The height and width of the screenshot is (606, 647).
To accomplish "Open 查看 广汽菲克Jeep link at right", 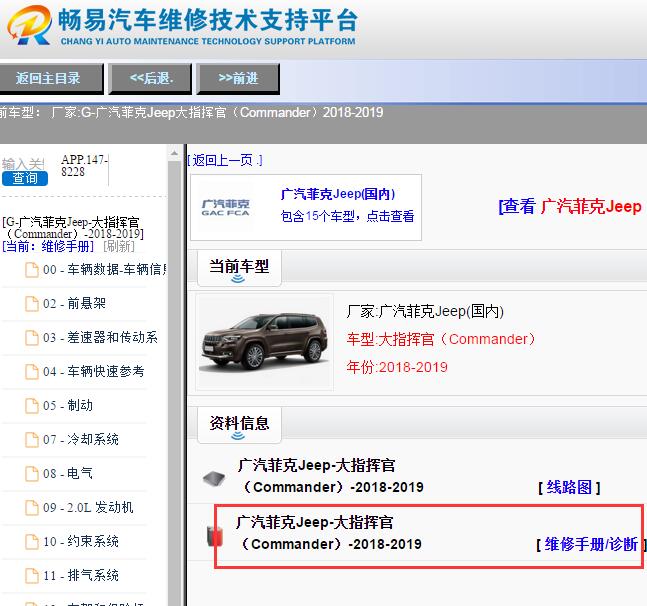I will [x=570, y=206].
